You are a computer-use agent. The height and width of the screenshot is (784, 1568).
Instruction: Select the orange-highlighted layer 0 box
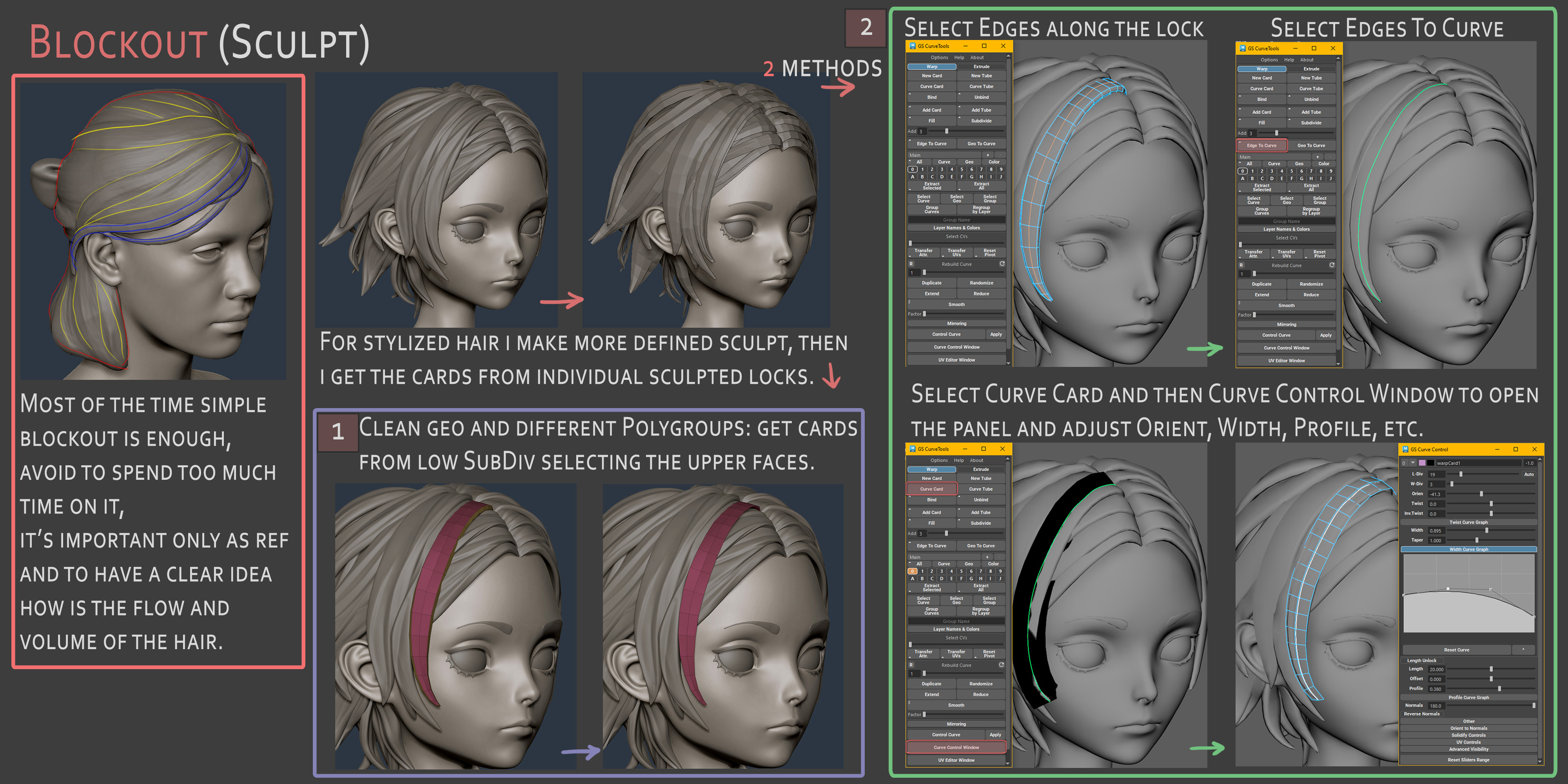tap(912, 571)
